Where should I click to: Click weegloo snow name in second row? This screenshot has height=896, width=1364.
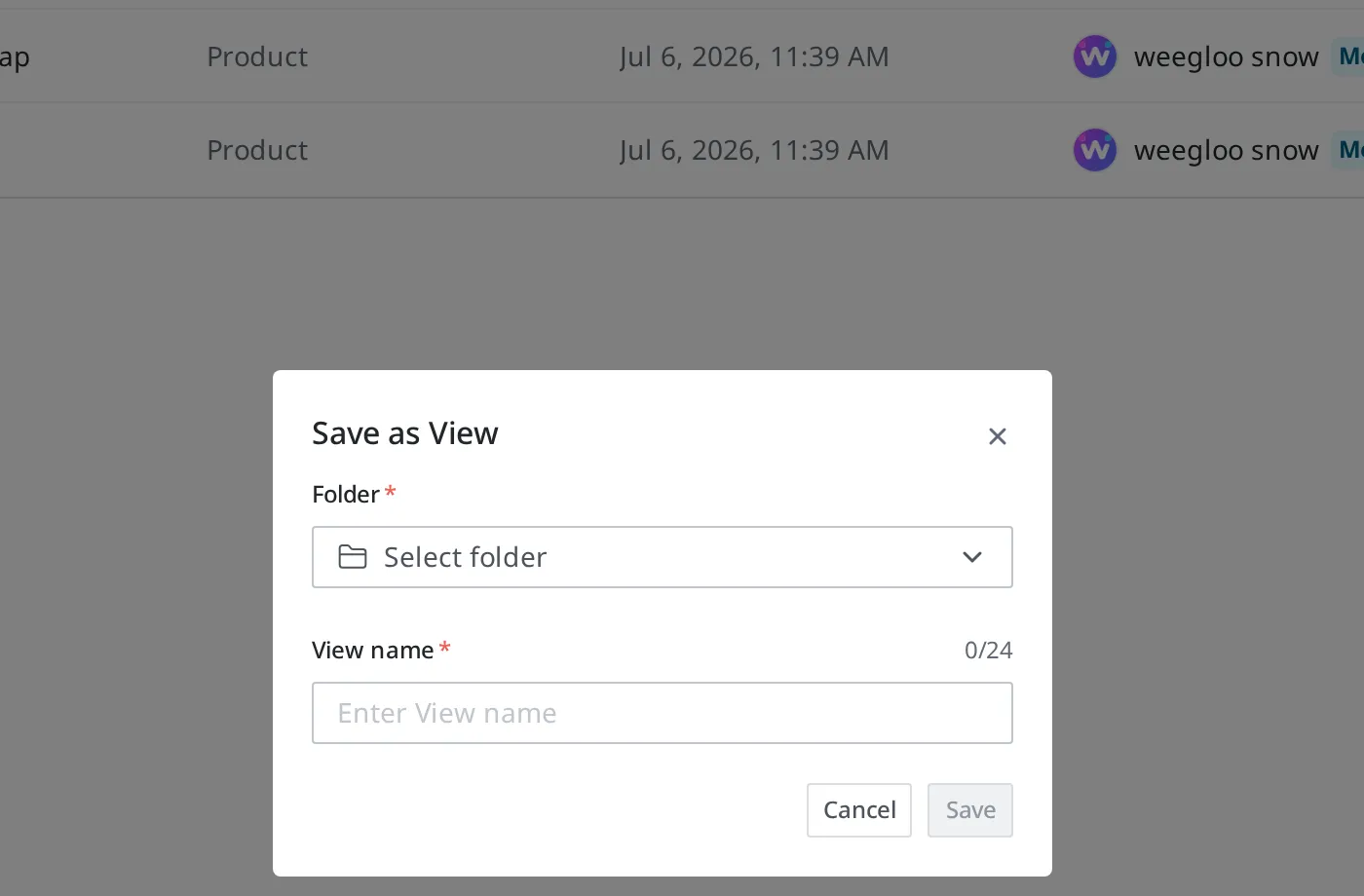click(1226, 150)
